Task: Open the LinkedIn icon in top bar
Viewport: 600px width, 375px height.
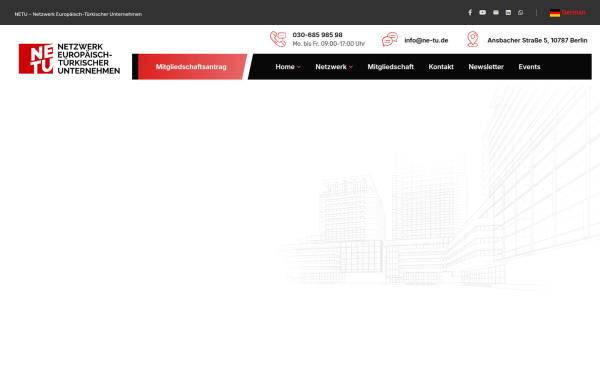Action: pyautogui.click(x=508, y=13)
